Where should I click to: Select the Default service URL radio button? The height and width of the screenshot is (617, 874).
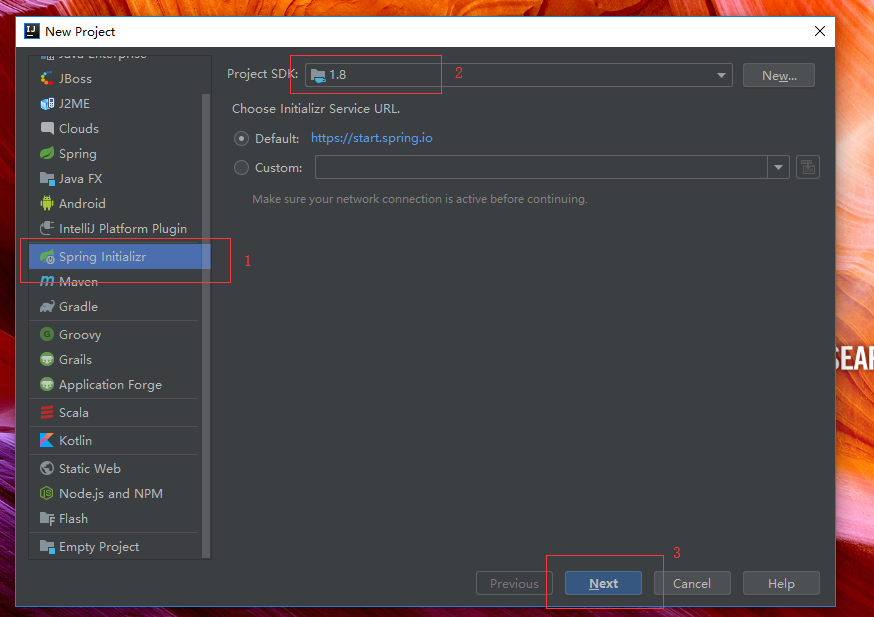click(241, 138)
